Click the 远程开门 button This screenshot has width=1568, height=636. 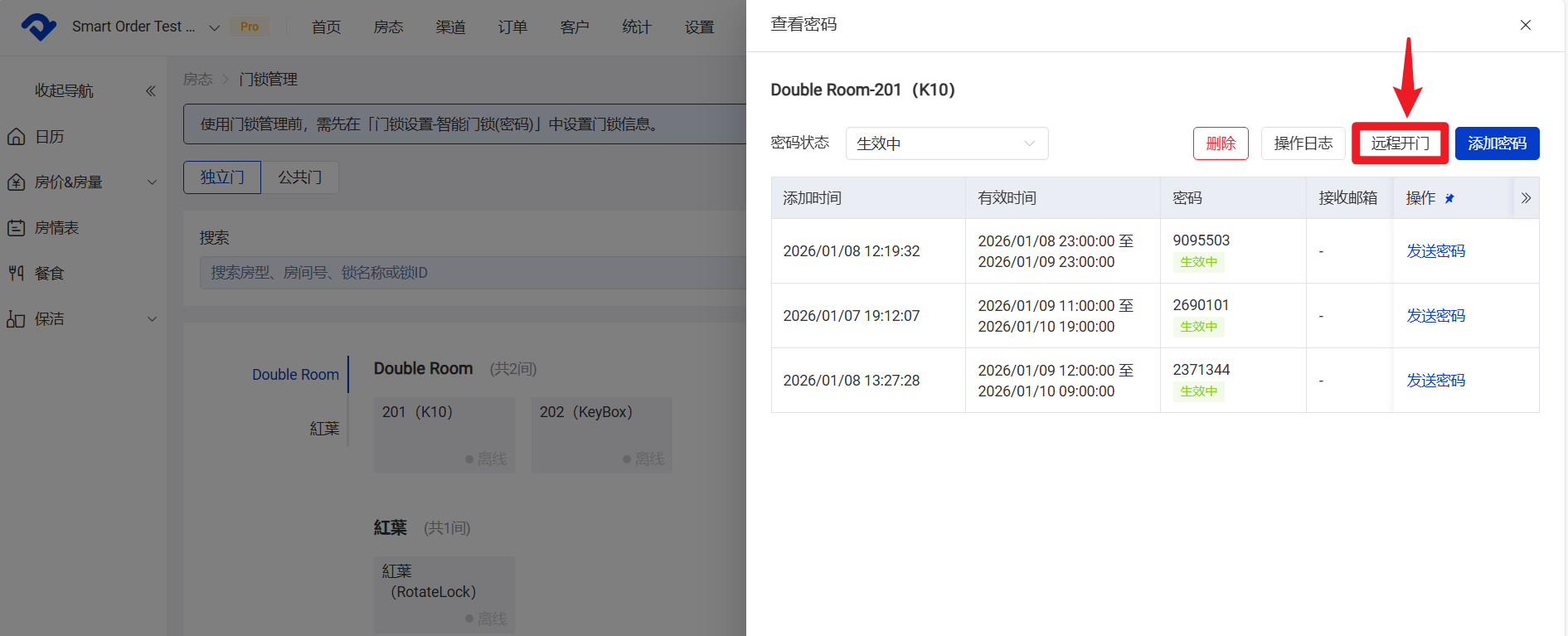tap(1400, 143)
